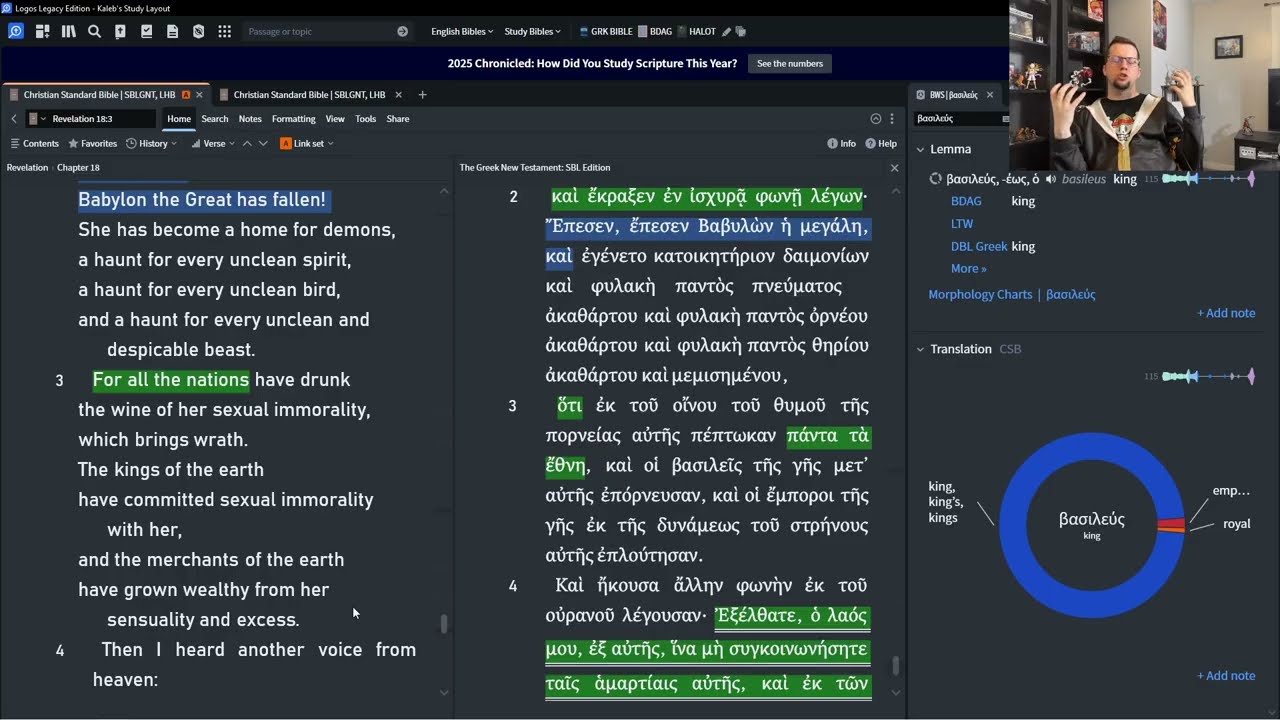
Task: Open the Tools menu tab
Action: tap(366, 119)
